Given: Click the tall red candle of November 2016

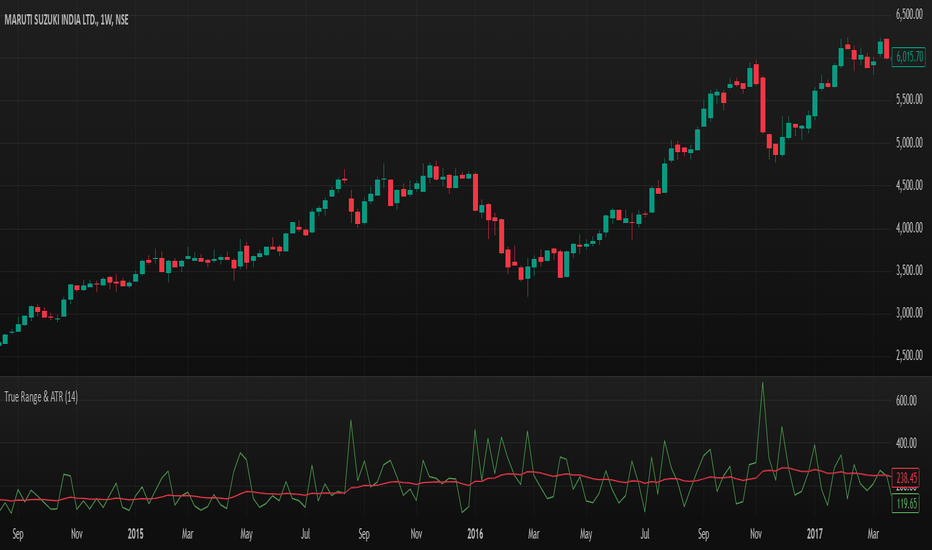Looking at the screenshot, I should coord(763,105).
